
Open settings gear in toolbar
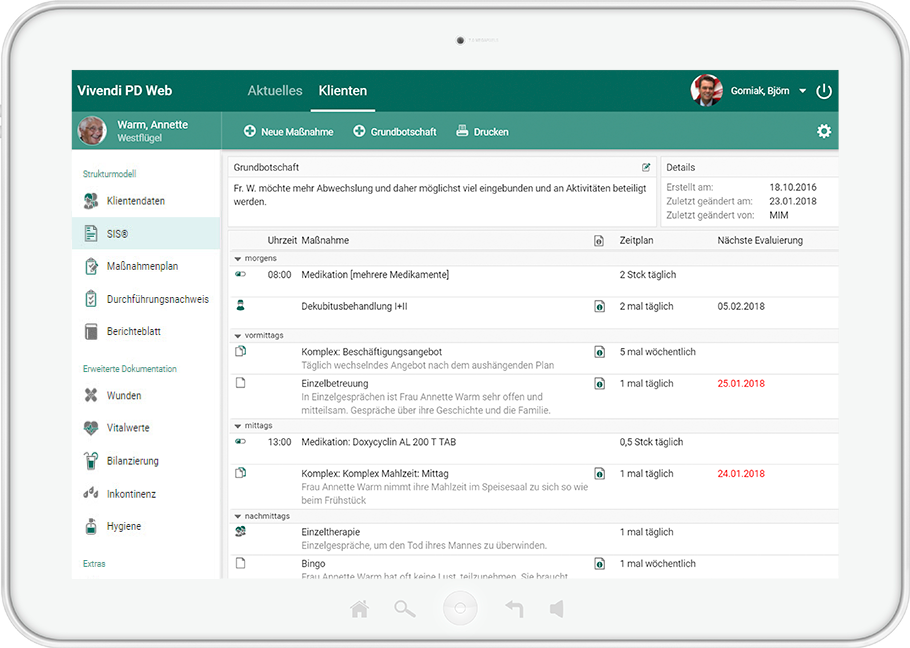pos(824,131)
